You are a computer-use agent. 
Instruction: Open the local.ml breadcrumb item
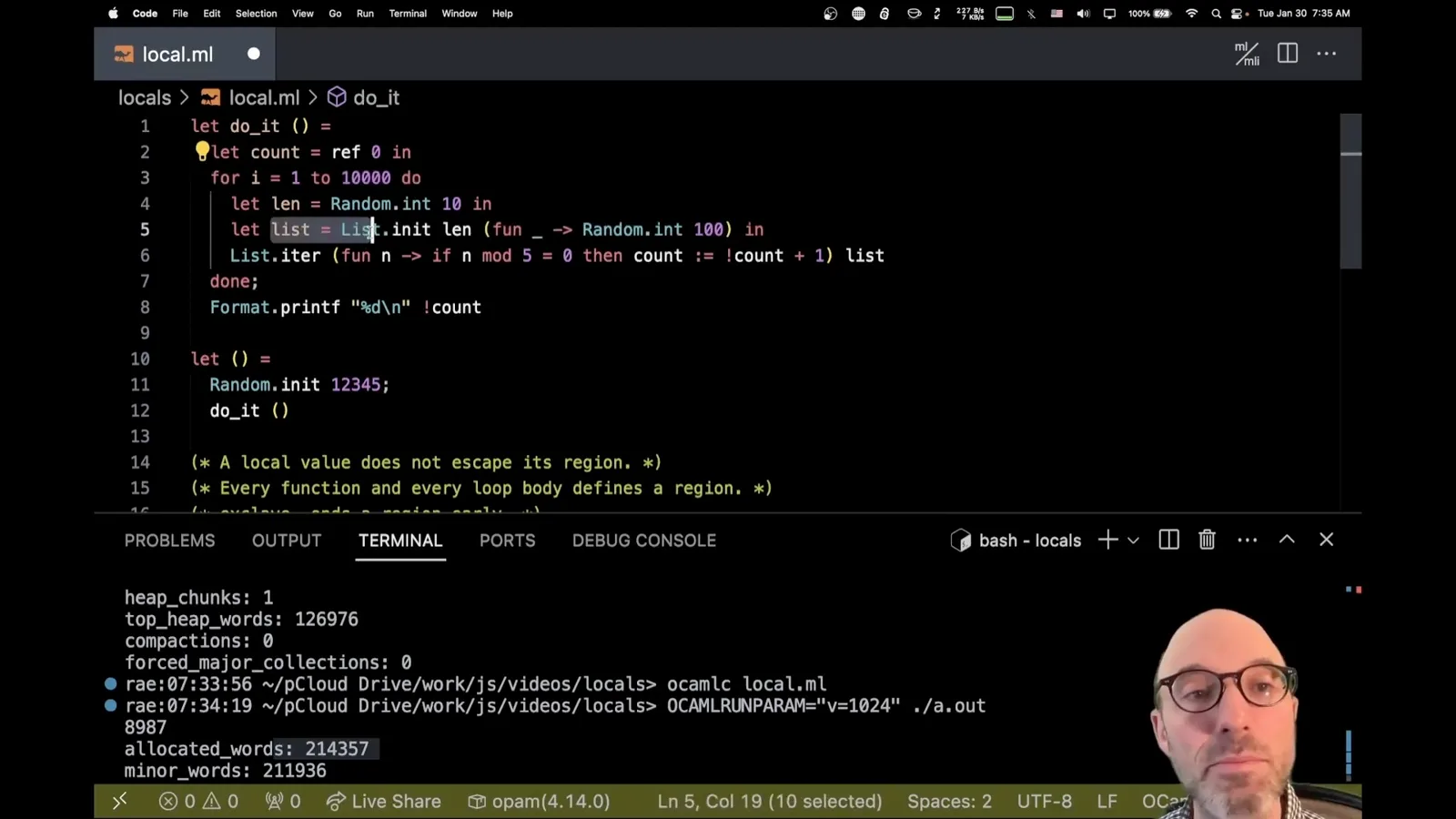tap(250, 97)
